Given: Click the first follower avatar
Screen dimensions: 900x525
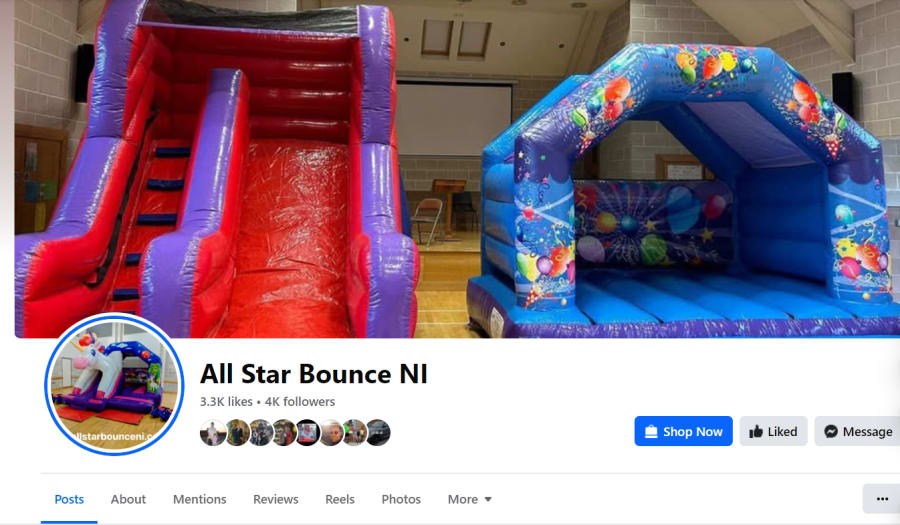Looking at the screenshot, I should point(212,433).
